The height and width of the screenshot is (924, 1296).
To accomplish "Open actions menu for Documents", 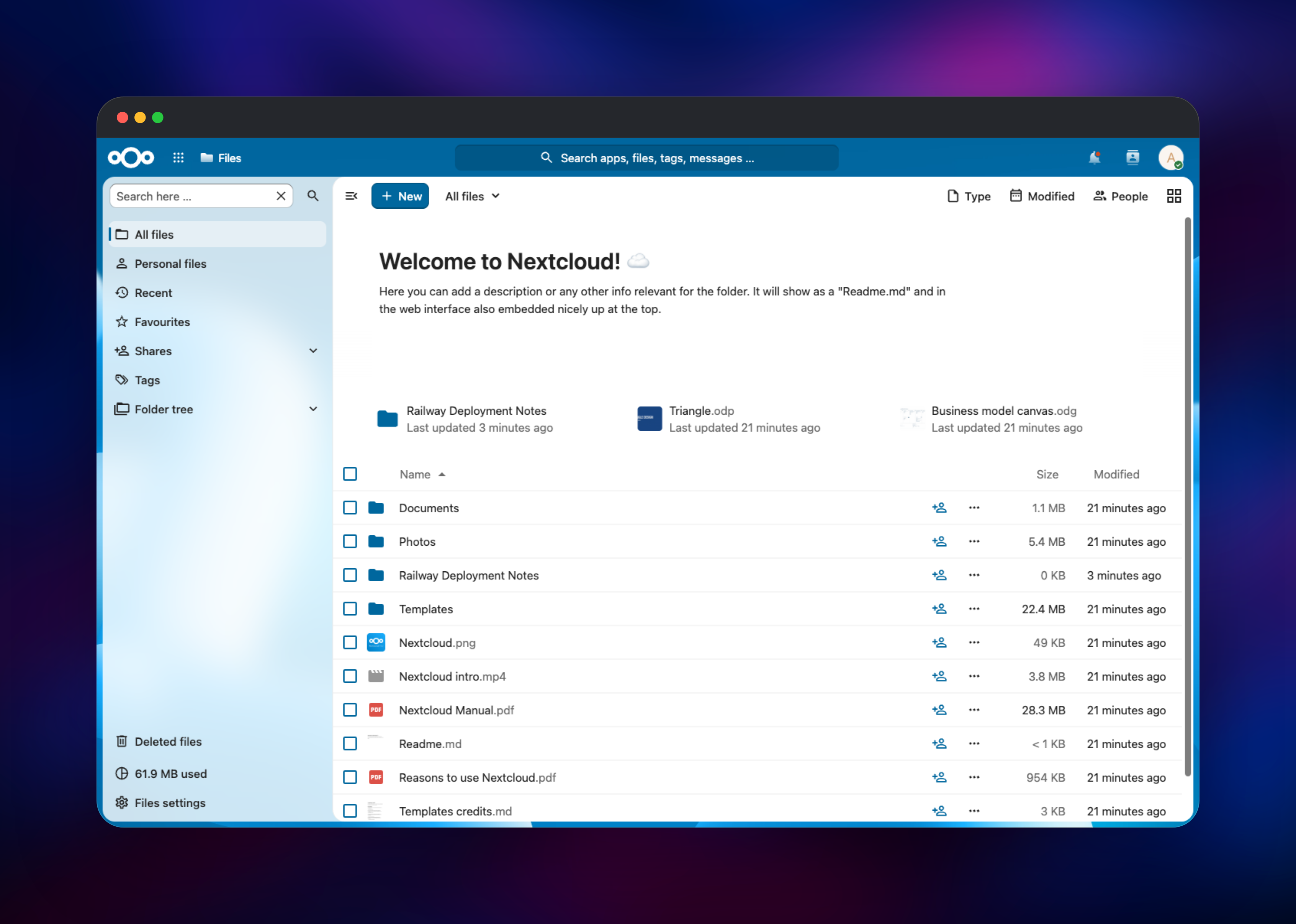I will tap(974, 507).
